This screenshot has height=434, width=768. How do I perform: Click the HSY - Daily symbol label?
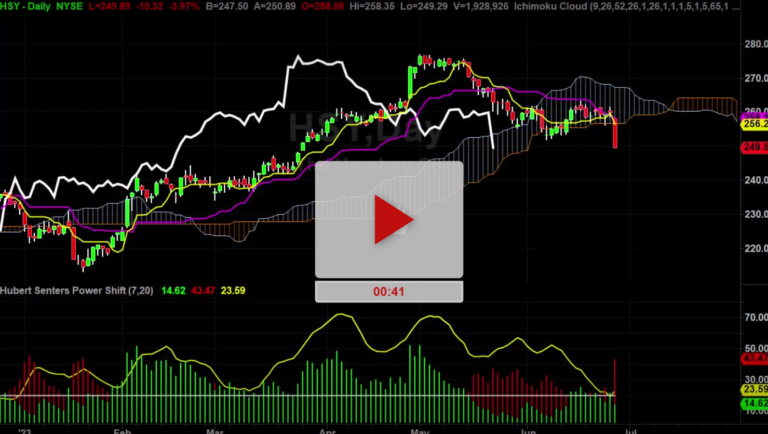tap(30, 8)
